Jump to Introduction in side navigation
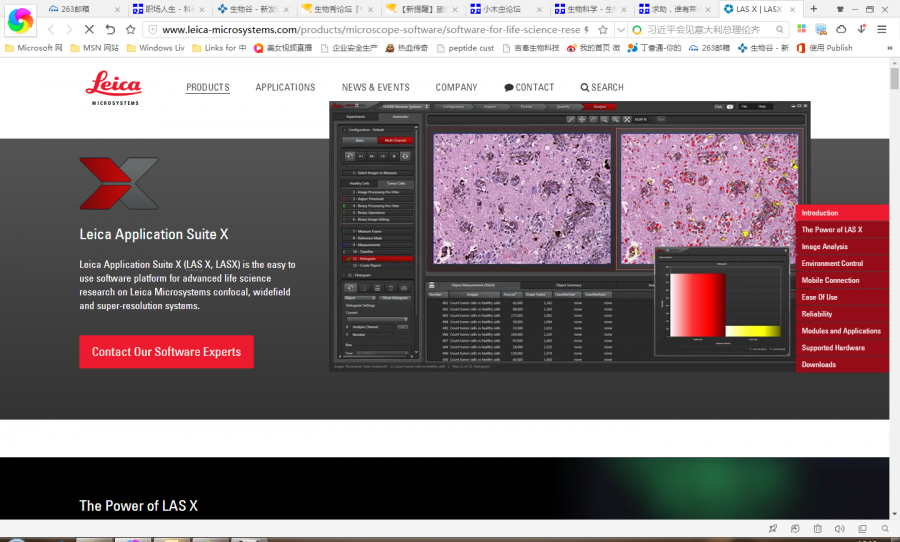This screenshot has width=900, height=542. pyautogui.click(x=842, y=212)
